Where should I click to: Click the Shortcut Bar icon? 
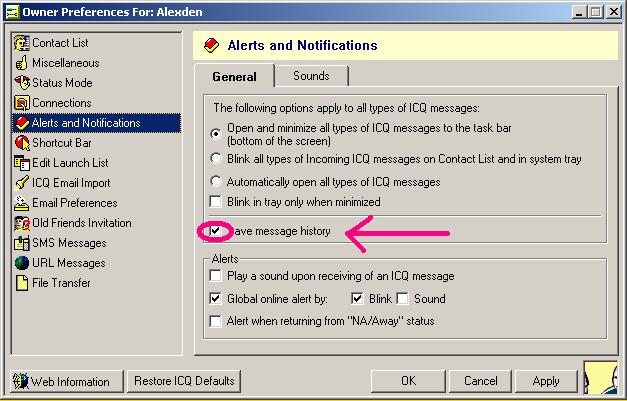[22, 143]
